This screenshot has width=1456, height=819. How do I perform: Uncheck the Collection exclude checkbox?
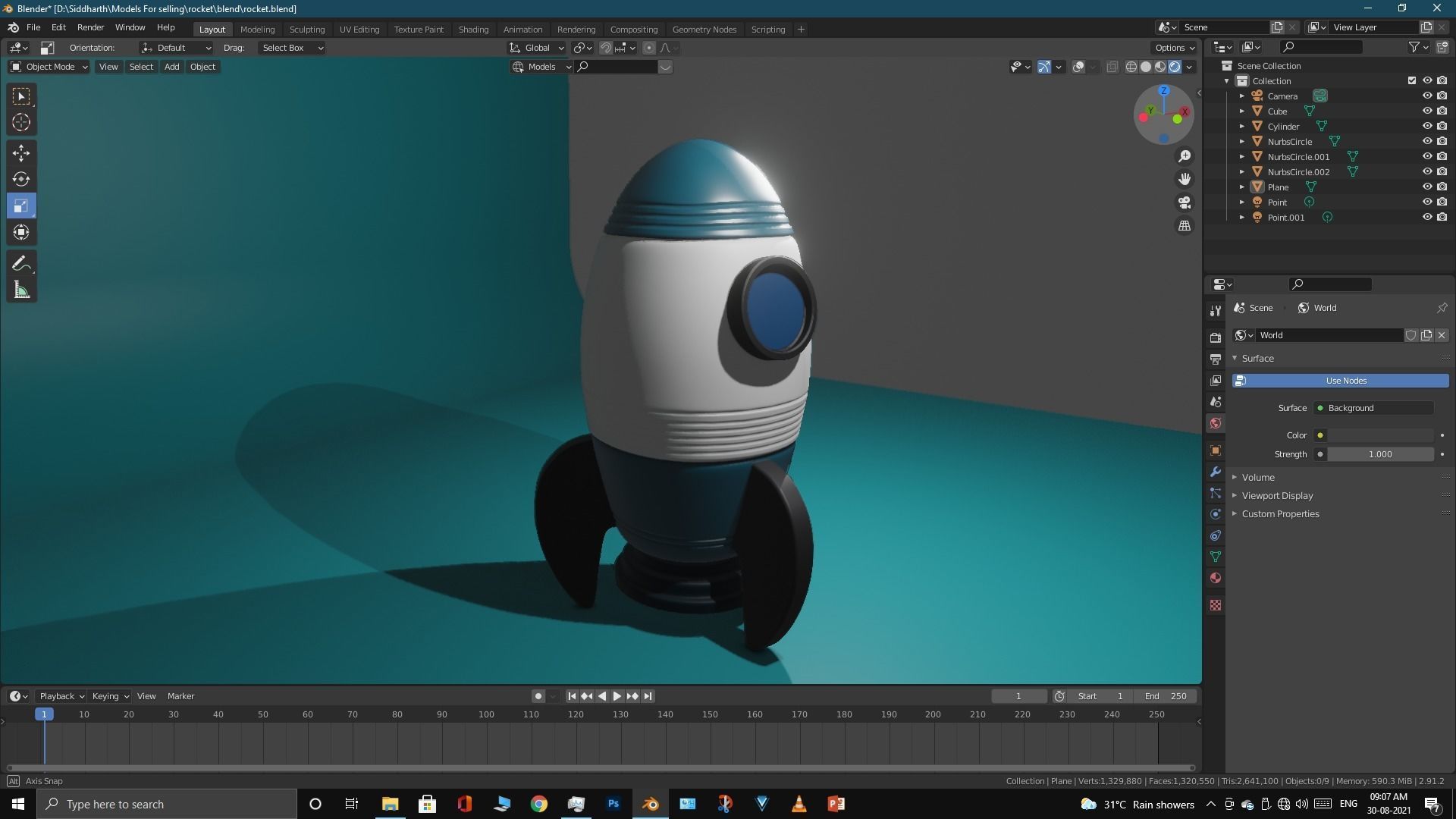(1411, 80)
